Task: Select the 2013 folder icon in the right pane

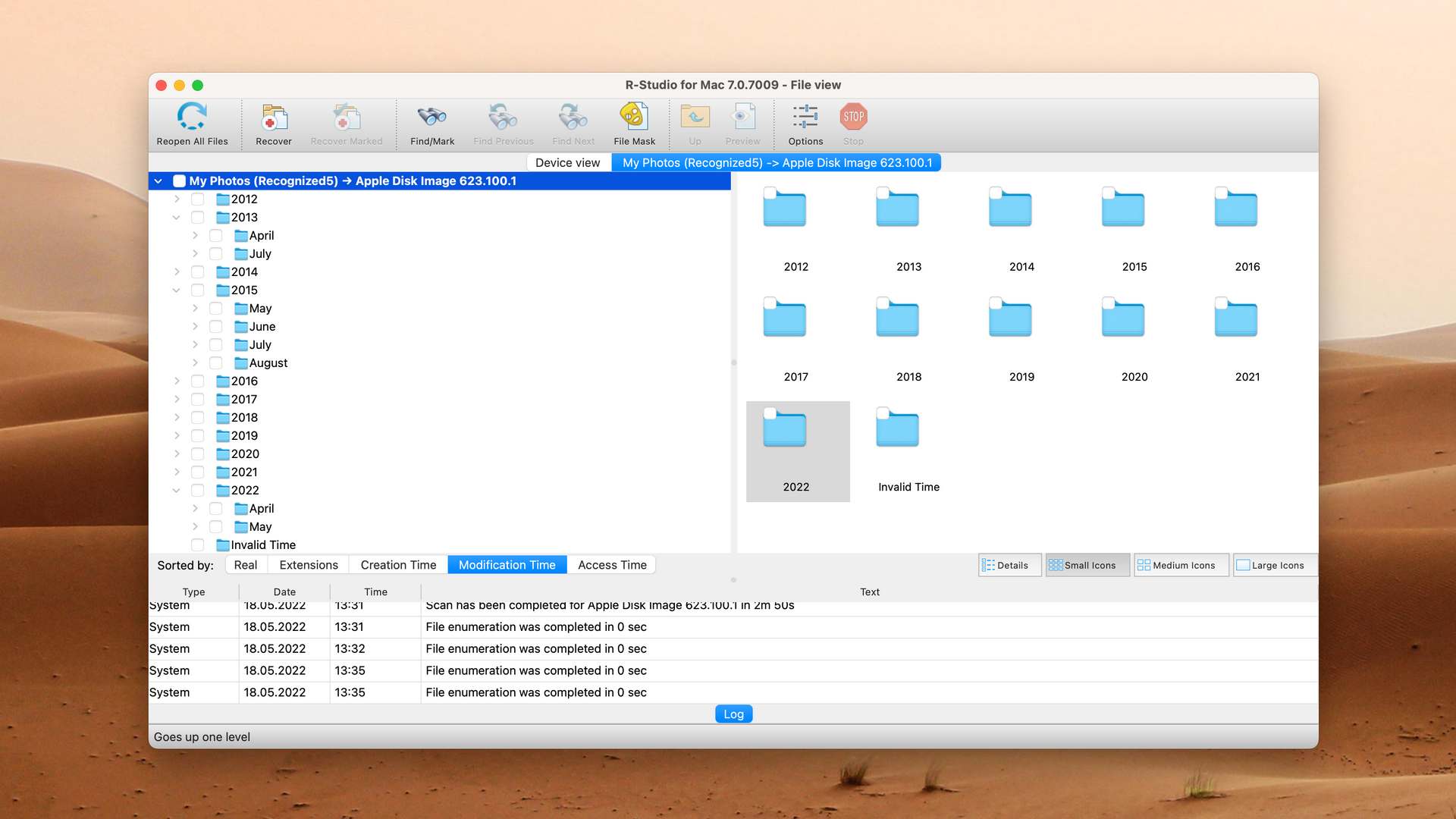Action: pos(897,207)
